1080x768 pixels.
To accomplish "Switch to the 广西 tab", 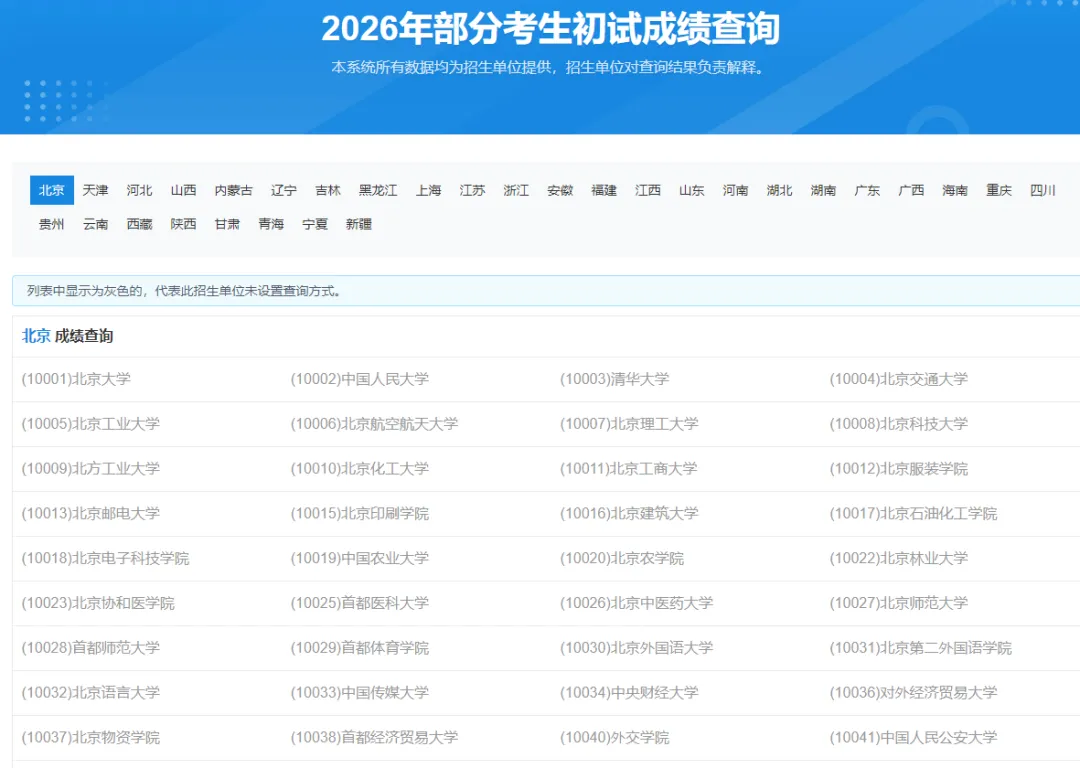I will point(911,190).
